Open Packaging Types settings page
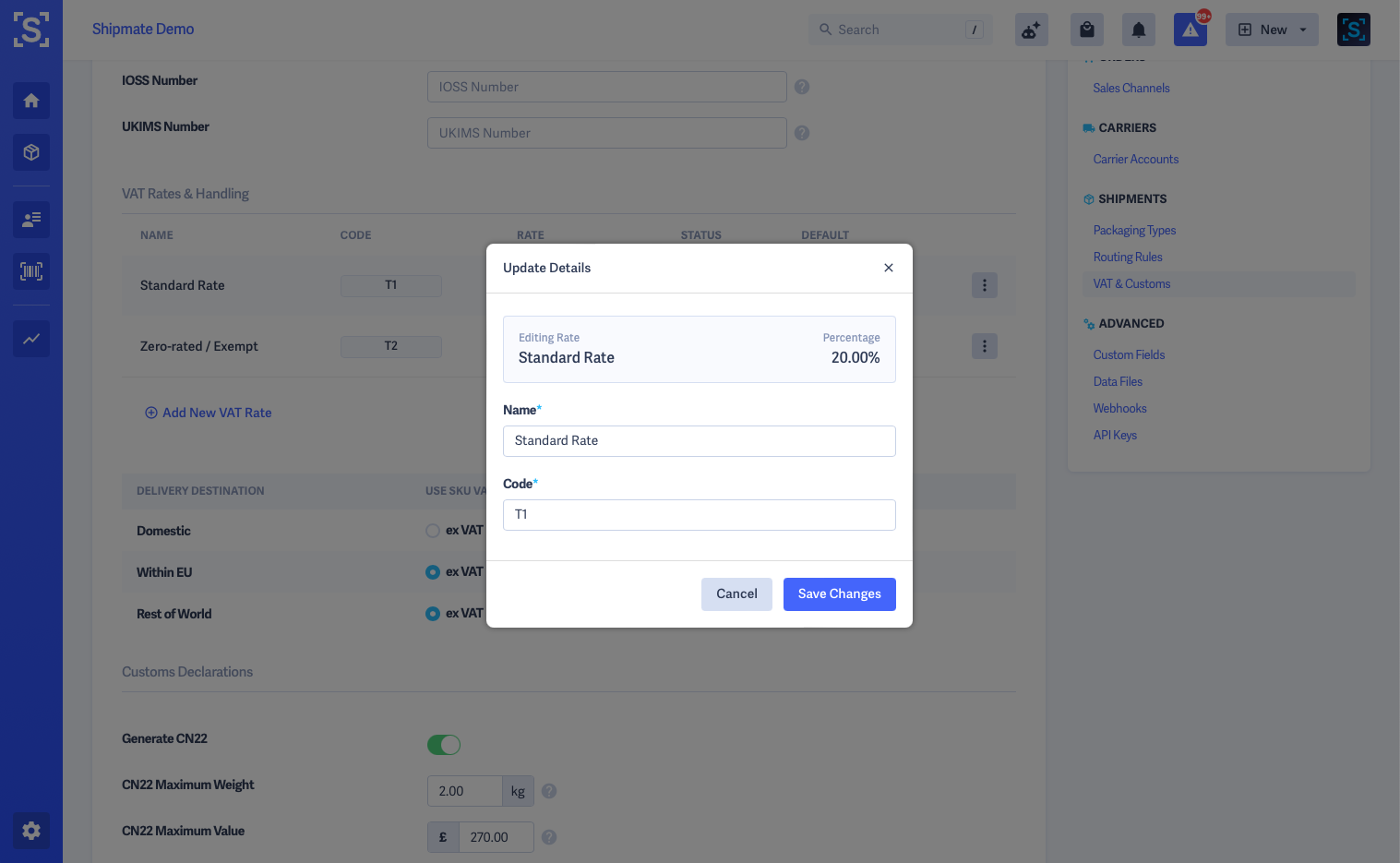 pyautogui.click(x=1134, y=231)
